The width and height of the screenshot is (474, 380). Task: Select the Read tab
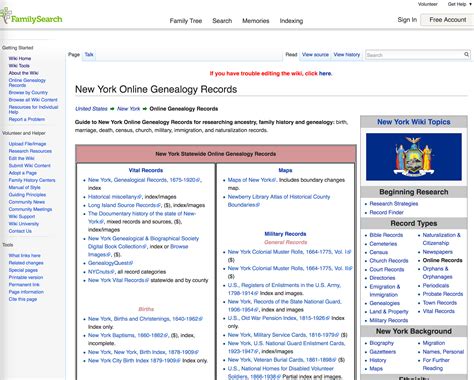tap(291, 54)
